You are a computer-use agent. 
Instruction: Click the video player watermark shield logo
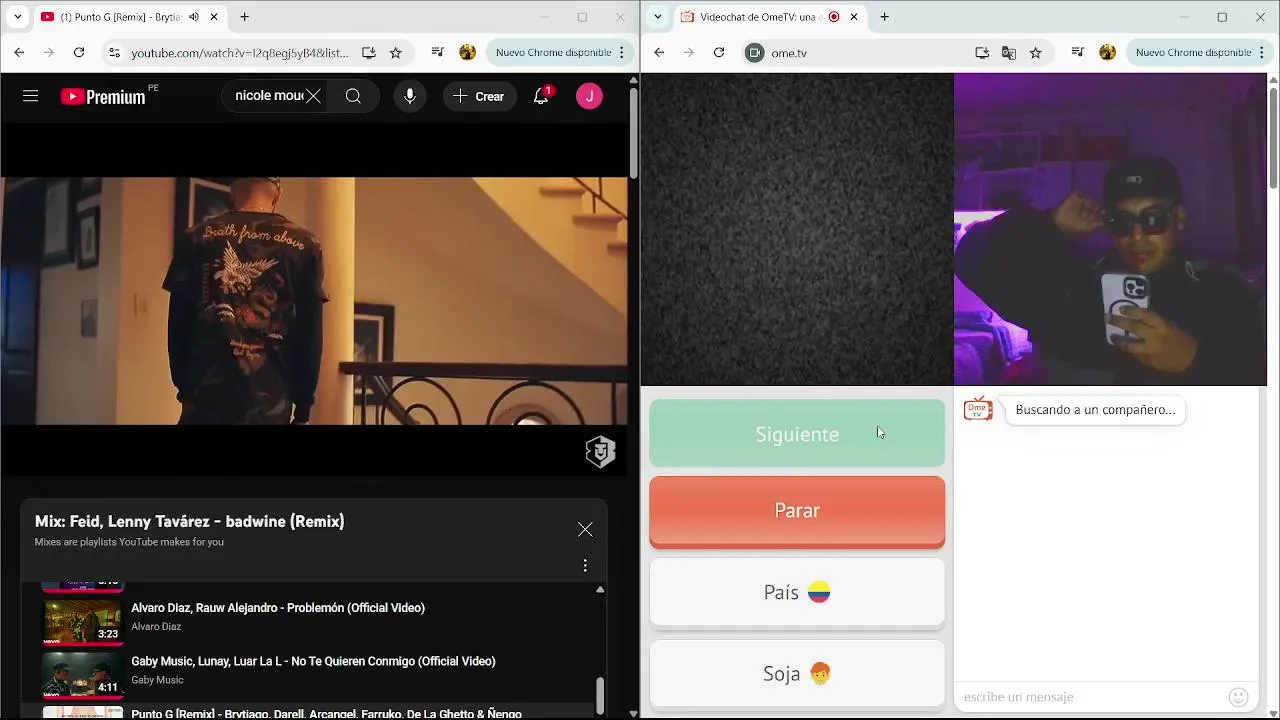600,452
